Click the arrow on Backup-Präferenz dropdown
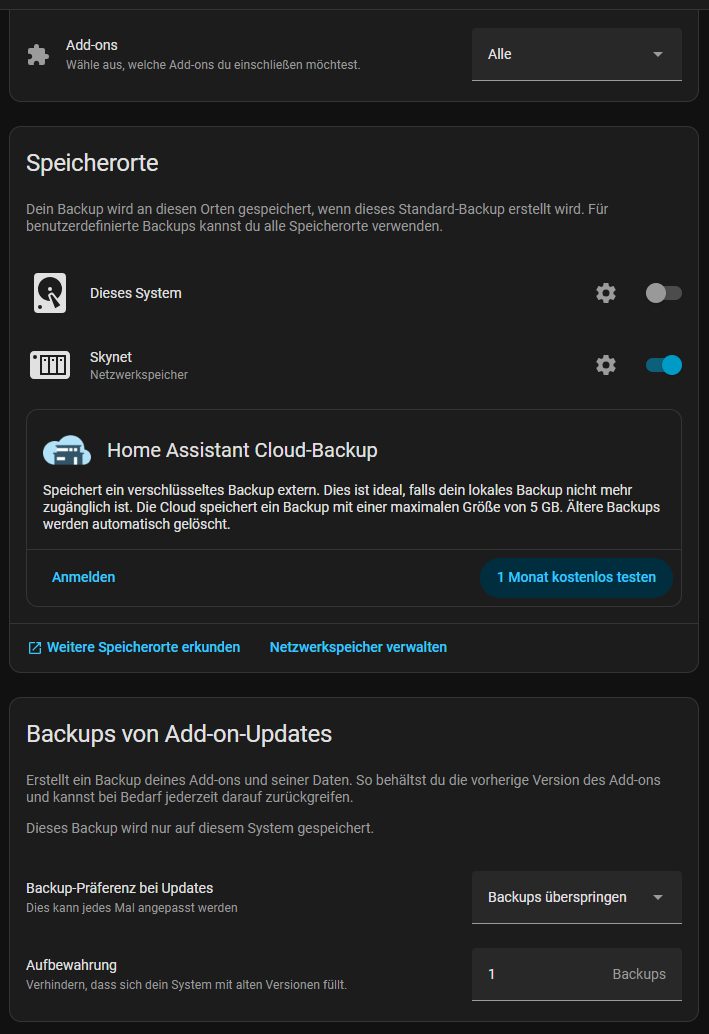Image resolution: width=709 pixels, height=1034 pixels. pyautogui.click(x=657, y=897)
